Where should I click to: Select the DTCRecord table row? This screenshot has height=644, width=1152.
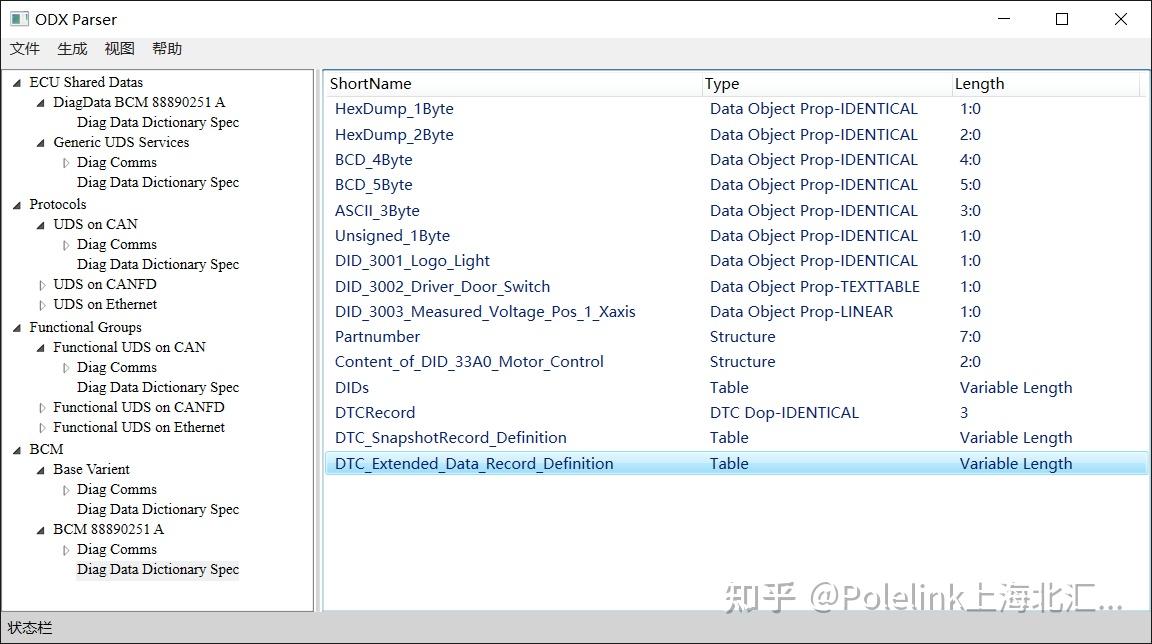coord(375,412)
